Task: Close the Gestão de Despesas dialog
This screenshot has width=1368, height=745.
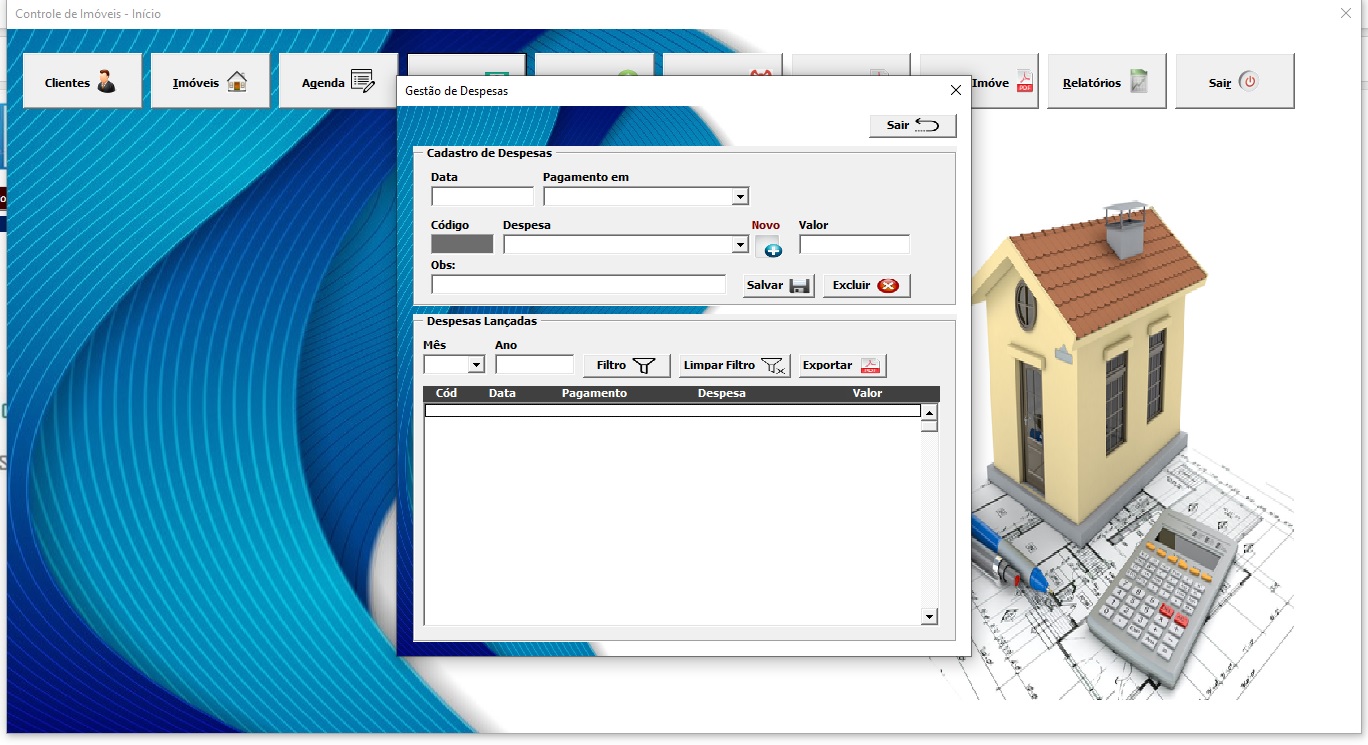Action: (x=955, y=90)
